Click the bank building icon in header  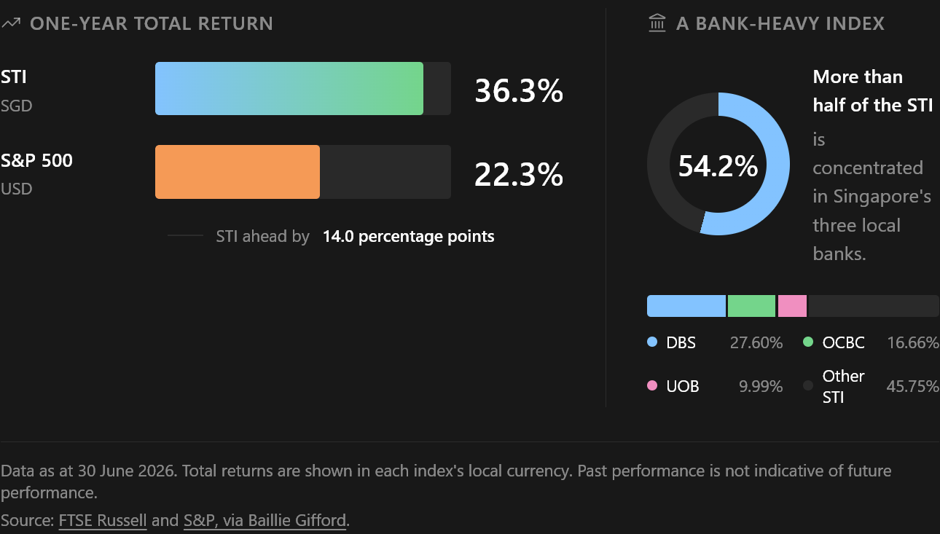tap(657, 23)
